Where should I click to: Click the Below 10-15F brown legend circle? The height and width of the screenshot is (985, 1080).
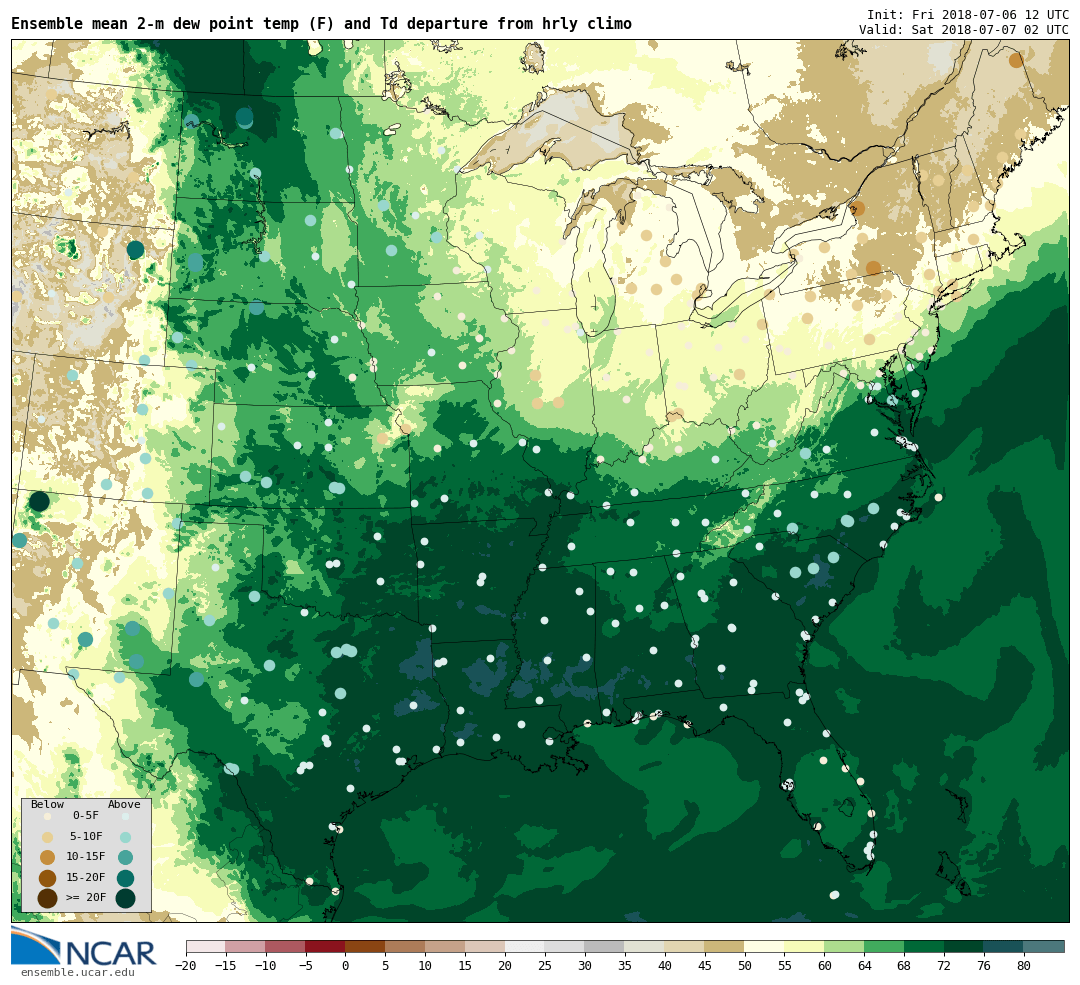[x=48, y=857]
